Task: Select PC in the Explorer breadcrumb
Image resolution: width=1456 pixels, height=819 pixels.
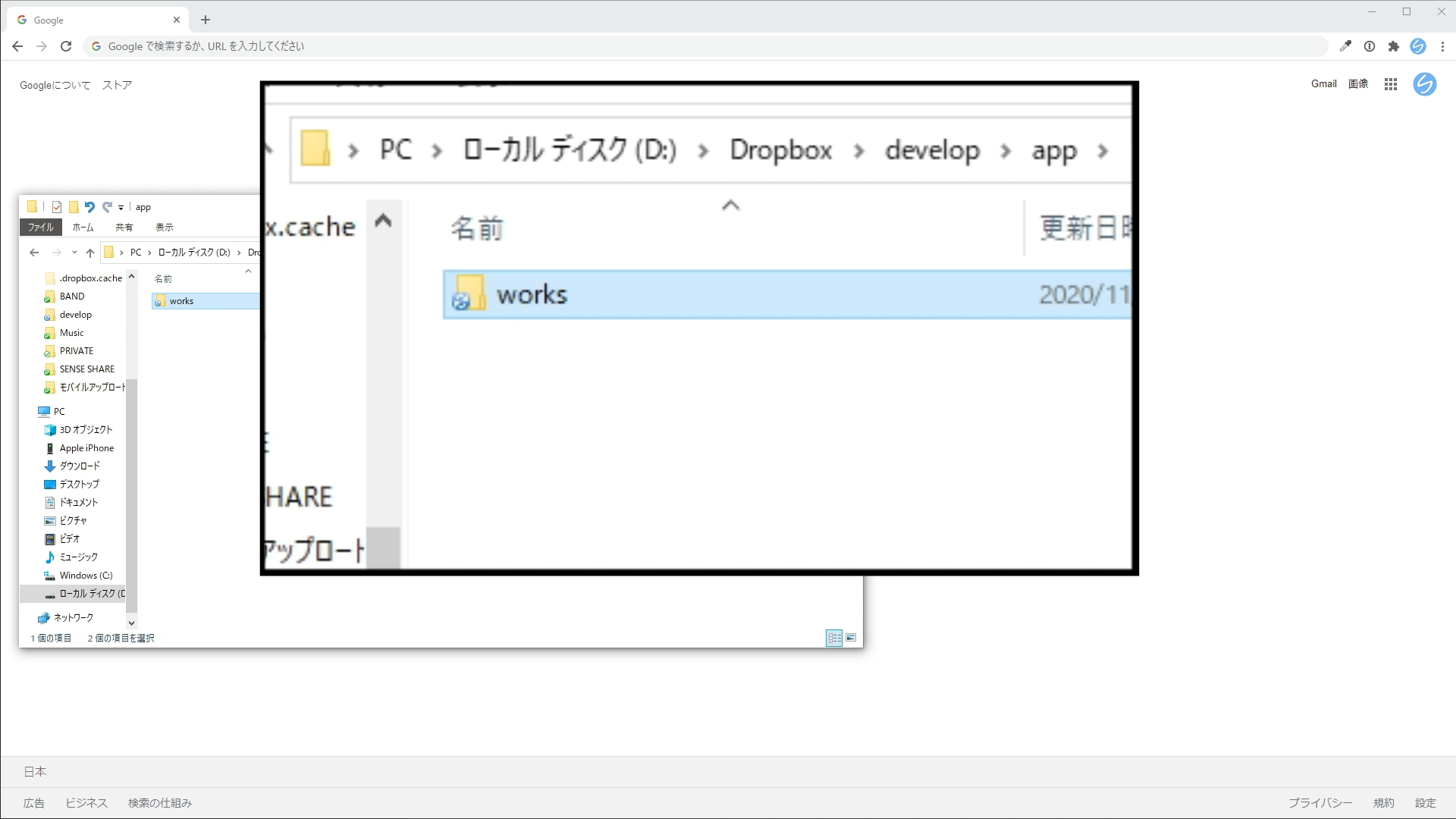Action: click(136, 253)
